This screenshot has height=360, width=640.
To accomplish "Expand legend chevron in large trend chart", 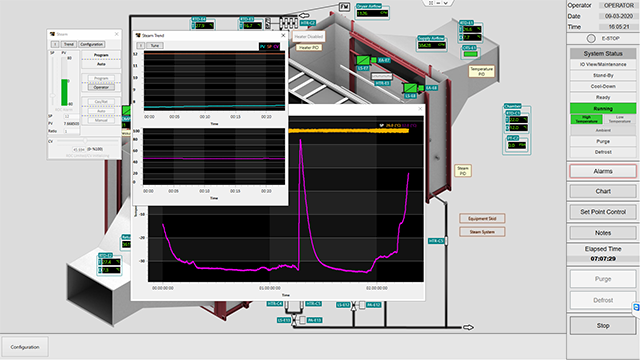I will click(381, 125).
